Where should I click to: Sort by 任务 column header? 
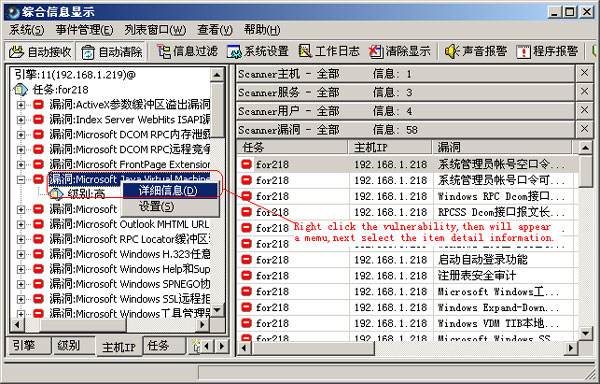click(292, 147)
